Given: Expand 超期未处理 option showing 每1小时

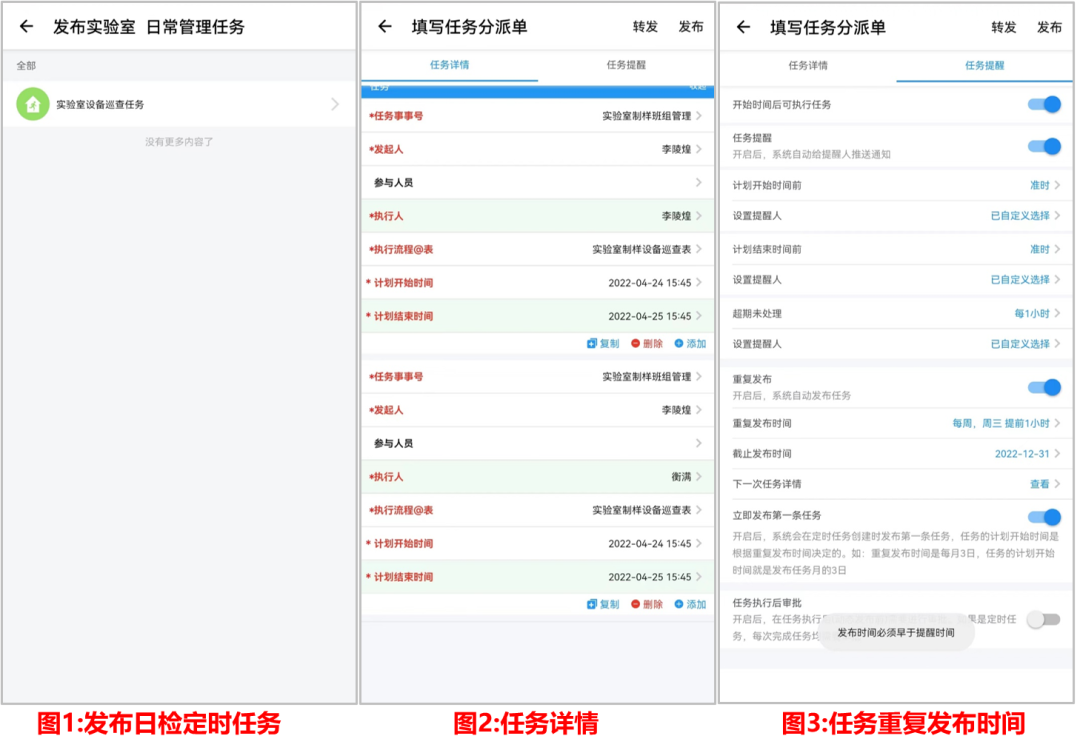Looking at the screenshot, I should pyautogui.click(x=1036, y=314).
